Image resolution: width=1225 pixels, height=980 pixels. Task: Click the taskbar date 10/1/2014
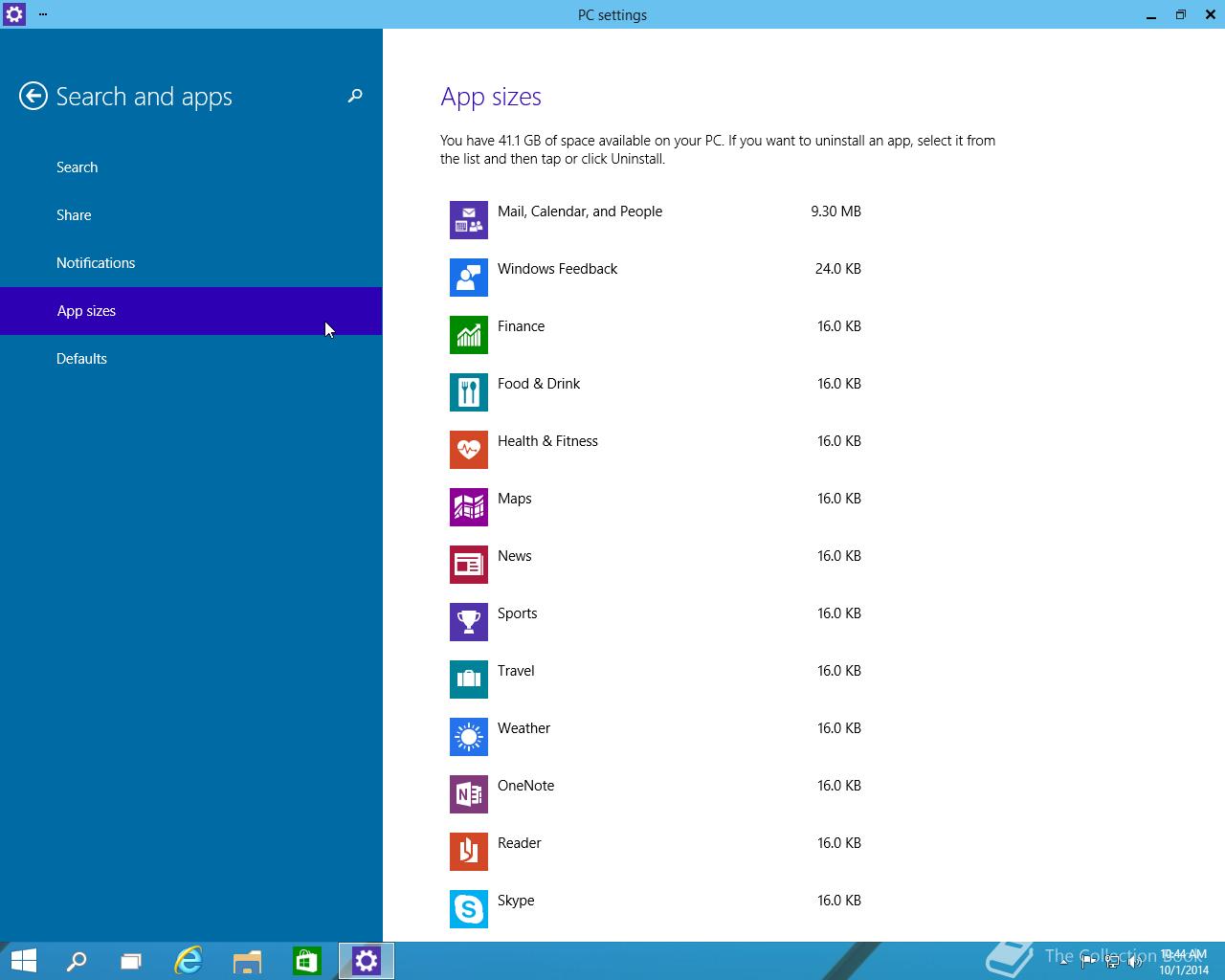1184,969
